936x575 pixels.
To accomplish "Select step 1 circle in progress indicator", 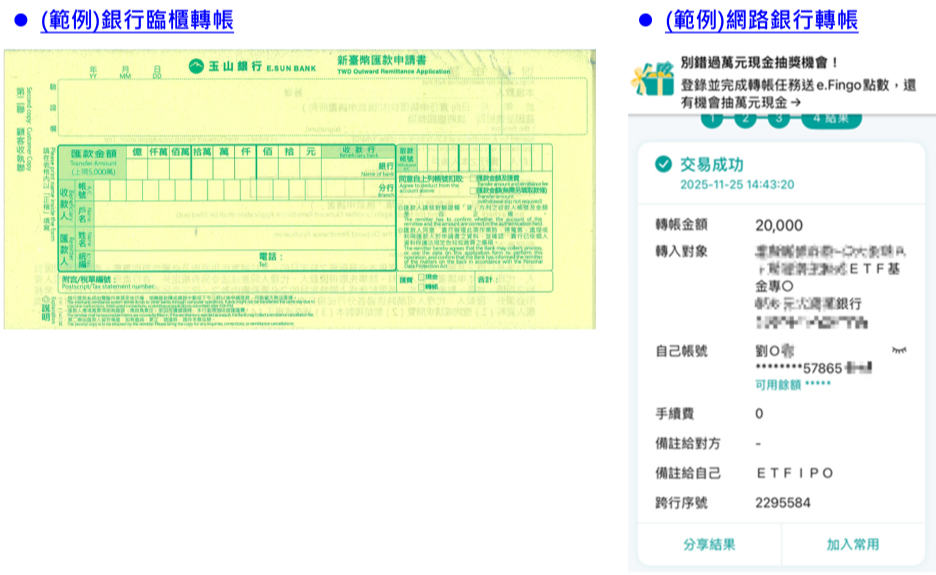I will [712, 118].
